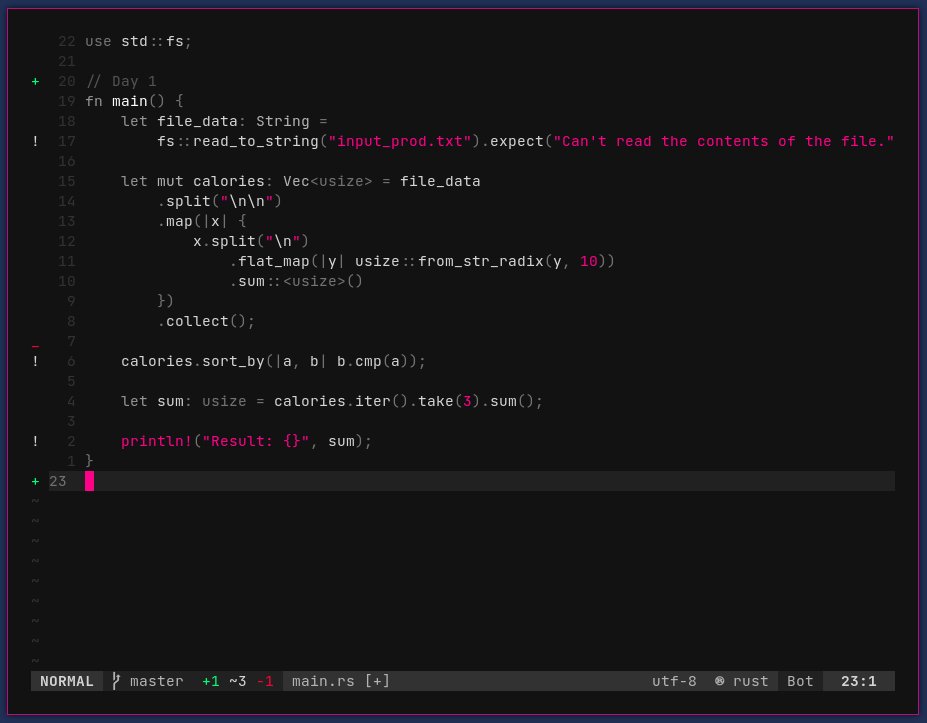
Task: Click the diagnostic warning sign beside line 2
Action: click(x=35, y=441)
